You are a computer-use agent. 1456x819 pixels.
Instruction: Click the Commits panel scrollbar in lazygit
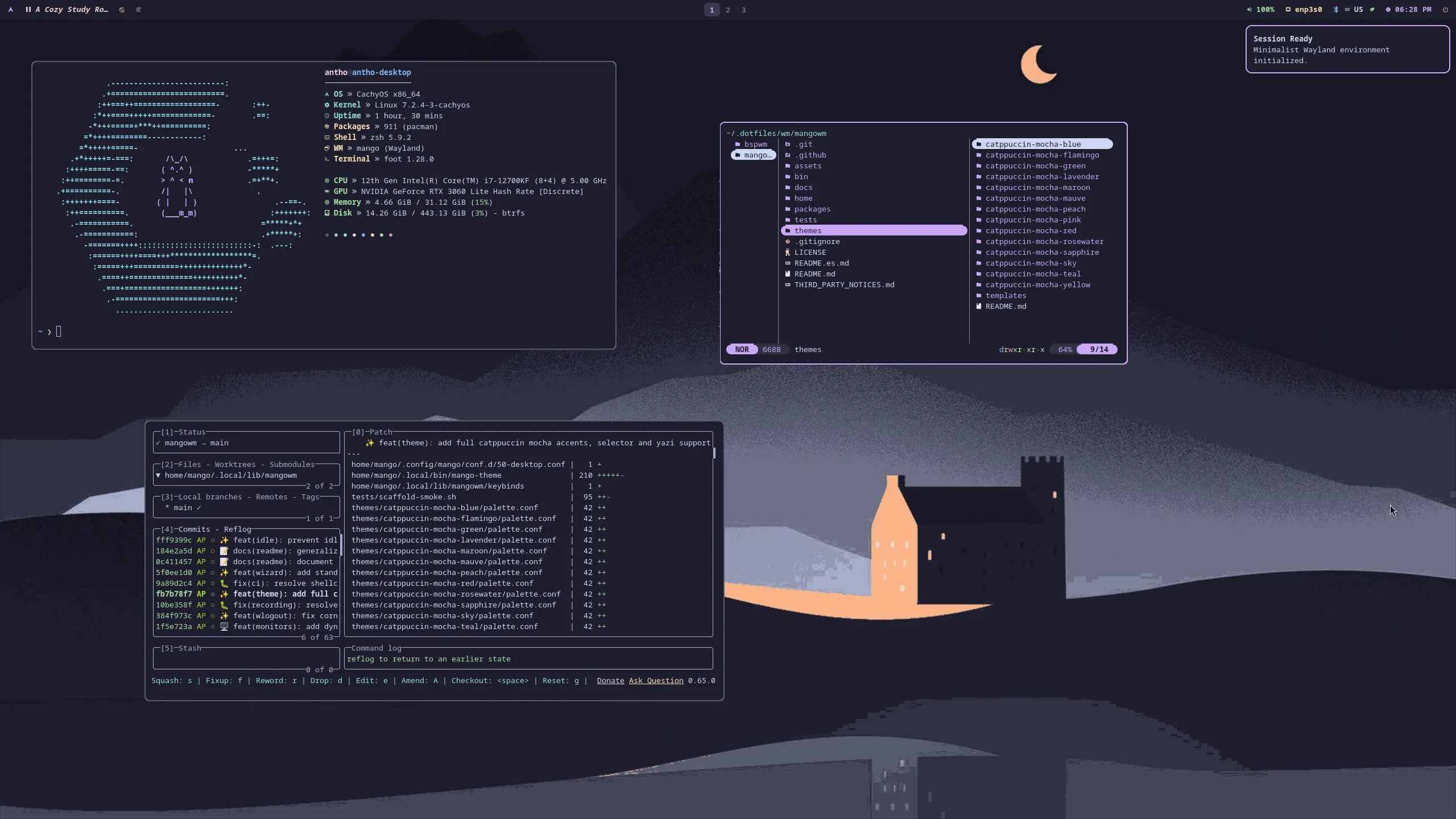[x=341, y=545]
